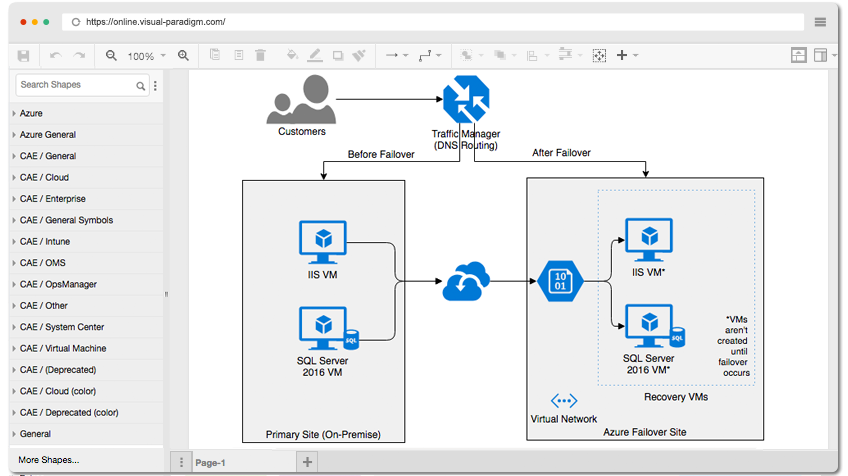Expand the CAE / OpsManager category
The width and height of the screenshot is (848, 476).
click(x=87, y=285)
